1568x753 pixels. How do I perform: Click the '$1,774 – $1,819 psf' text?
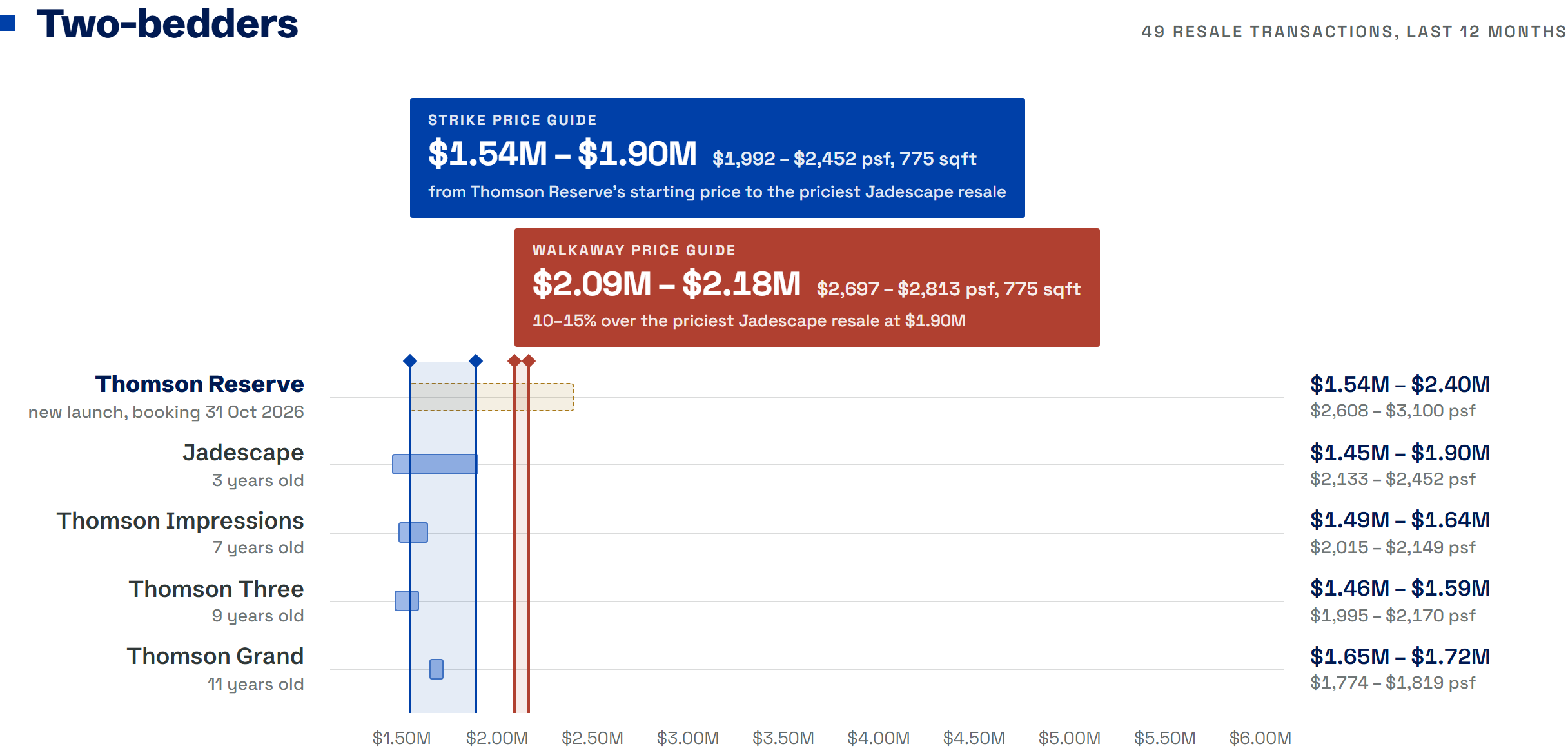[x=1393, y=683]
